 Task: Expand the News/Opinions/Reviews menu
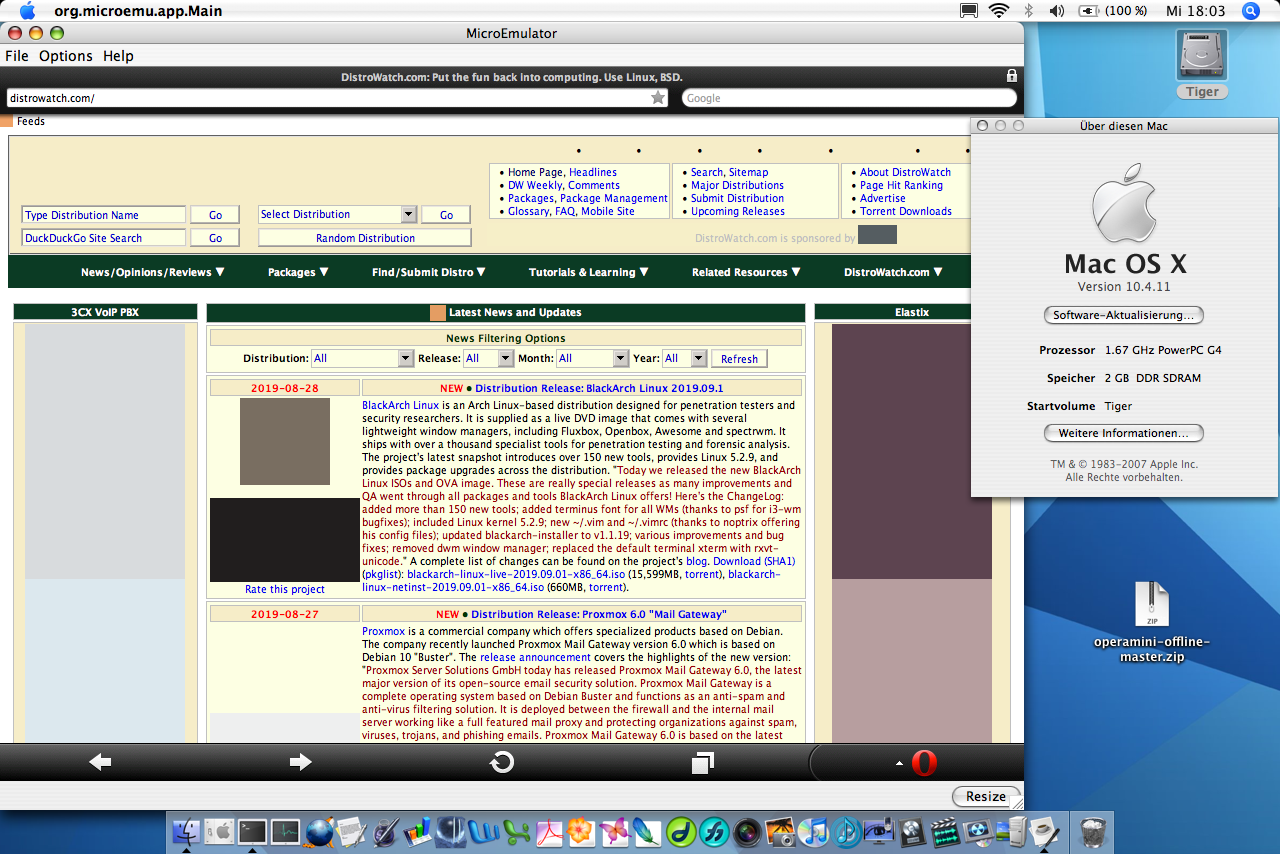pos(153,272)
